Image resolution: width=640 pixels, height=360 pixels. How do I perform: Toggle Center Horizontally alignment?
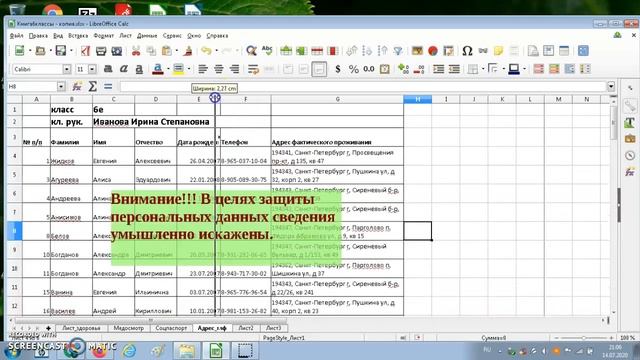point(219,69)
